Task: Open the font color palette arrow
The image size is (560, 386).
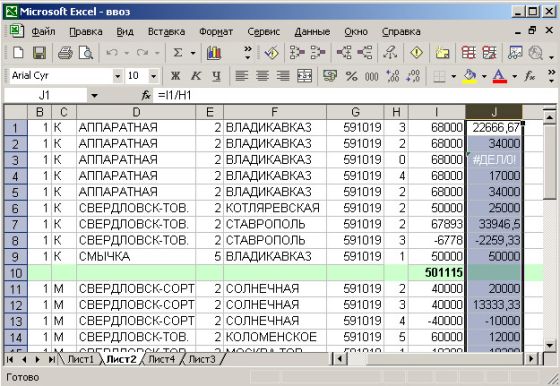Action: coord(515,76)
